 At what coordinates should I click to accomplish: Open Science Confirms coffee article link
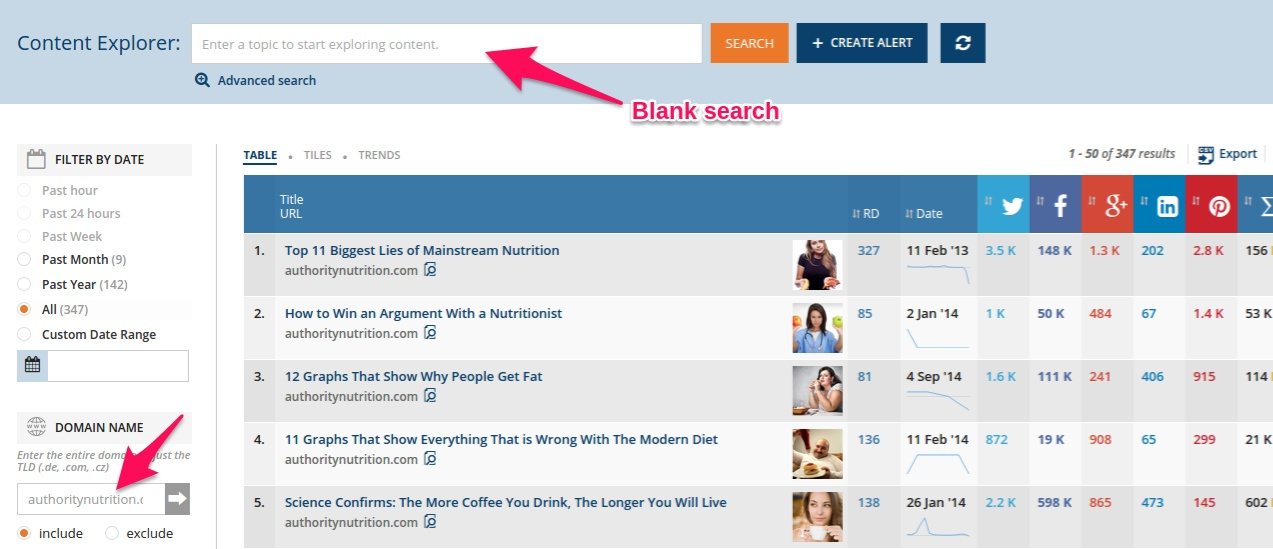506,503
